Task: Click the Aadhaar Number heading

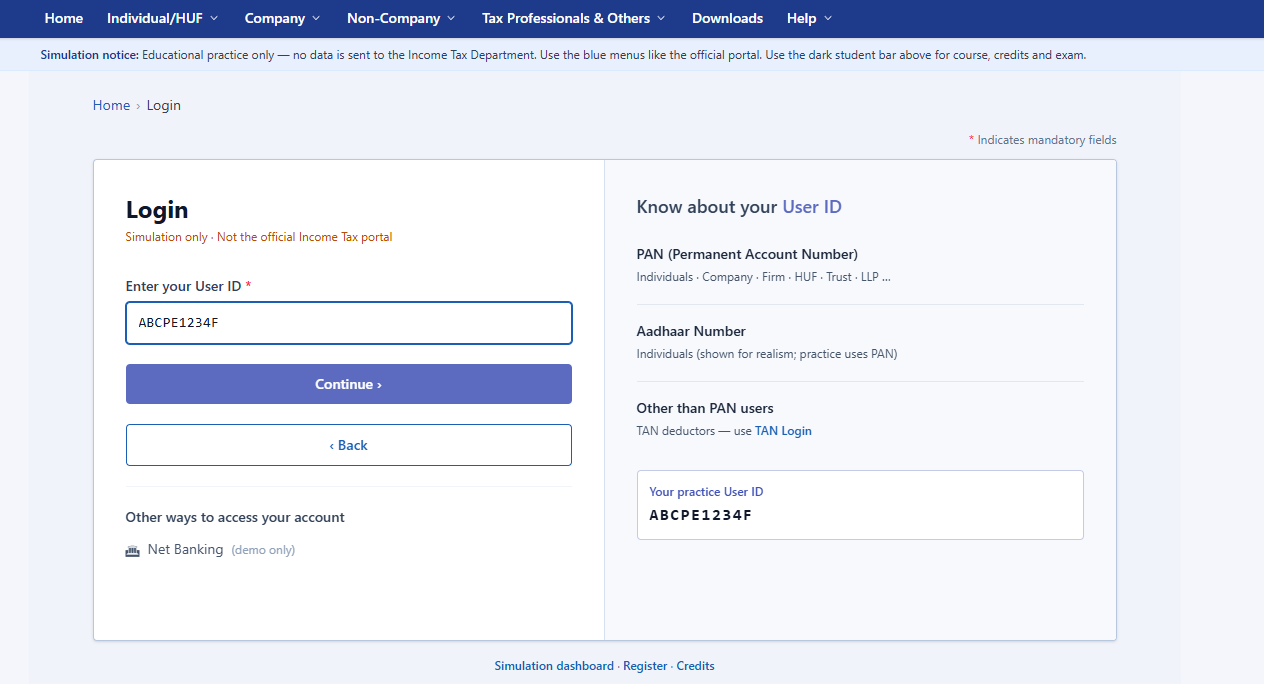Action: pyautogui.click(x=691, y=331)
